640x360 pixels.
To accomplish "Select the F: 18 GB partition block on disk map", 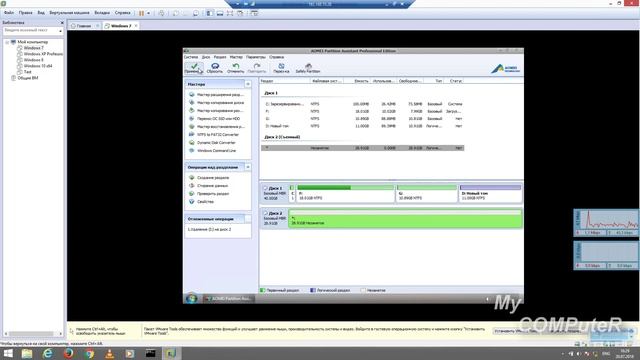I will [x=346, y=193].
